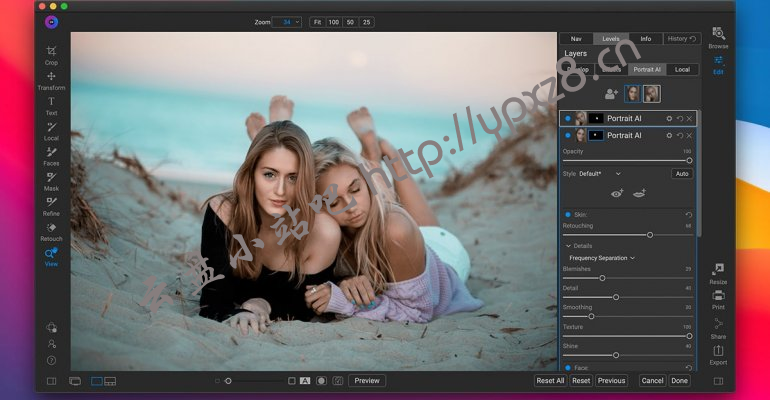Image resolution: width=770 pixels, height=400 pixels.
Task: Click the mask thumbnail on second Portrait AI layer
Action: tap(596, 135)
